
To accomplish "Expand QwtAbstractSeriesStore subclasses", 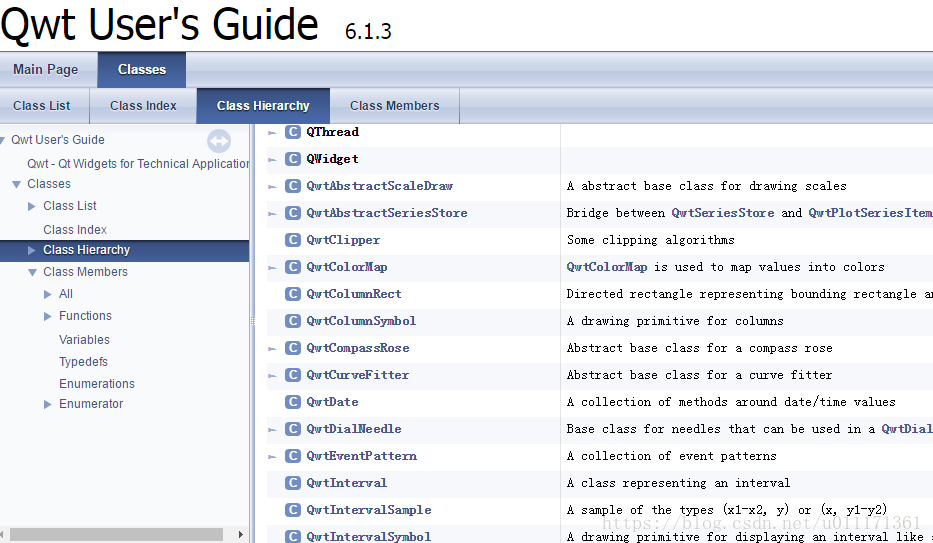I will [x=273, y=214].
